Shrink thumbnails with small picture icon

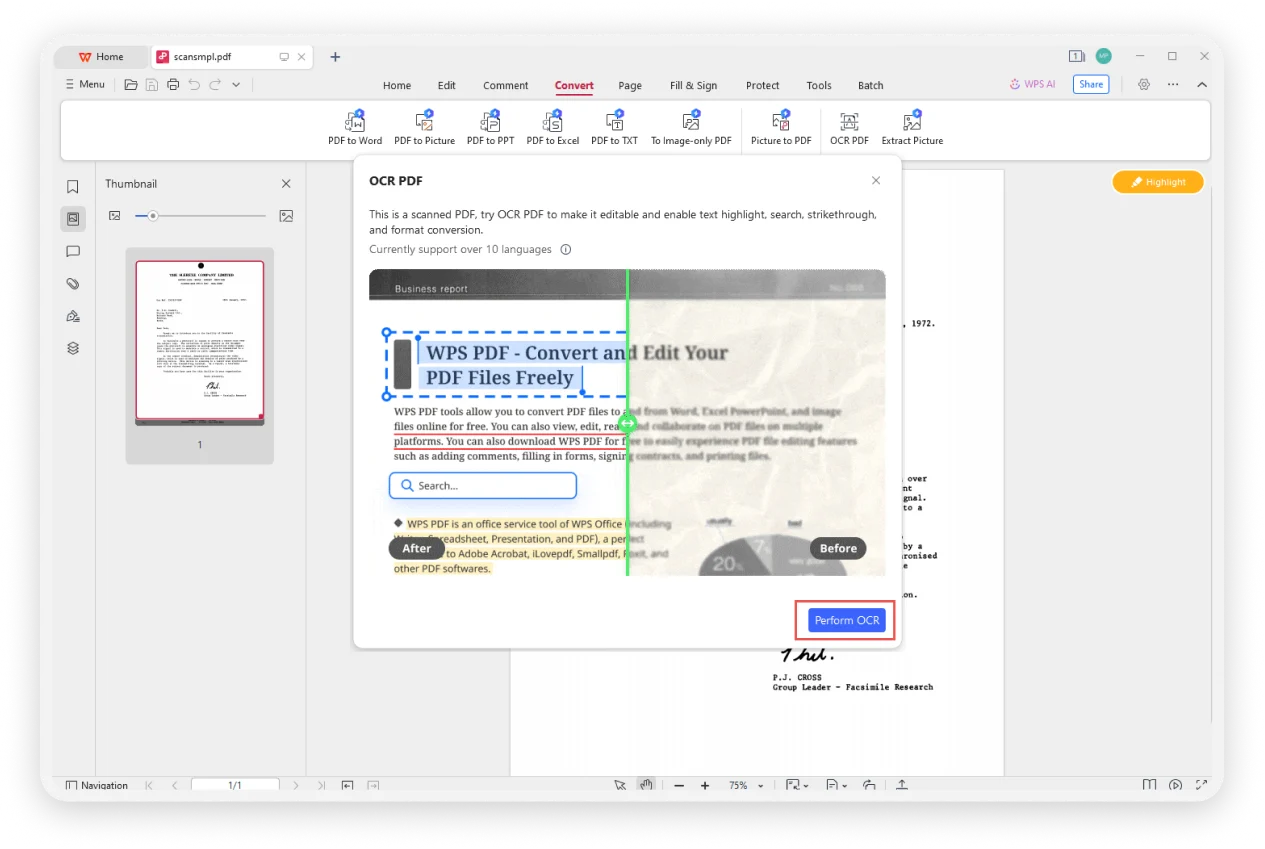tap(115, 215)
